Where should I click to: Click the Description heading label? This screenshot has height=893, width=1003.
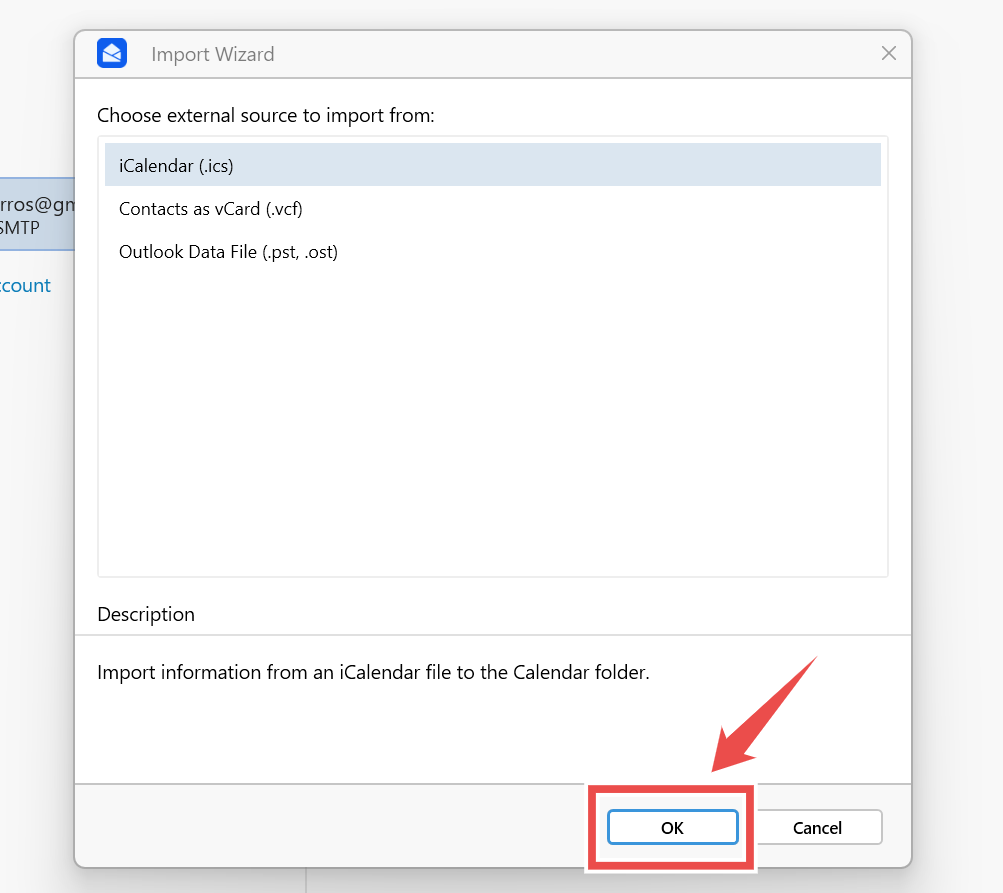coord(146,614)
